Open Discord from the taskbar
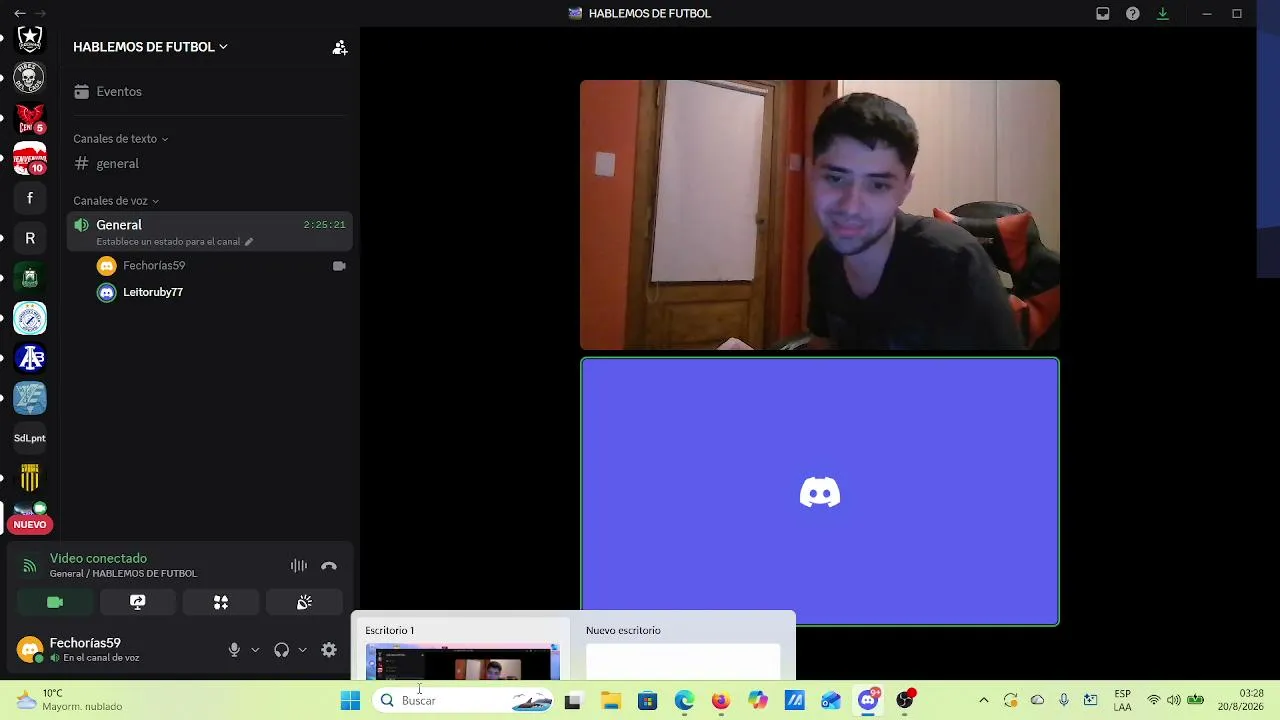The height and width of the screenshot is (720, 1280). tap(868, 701)
